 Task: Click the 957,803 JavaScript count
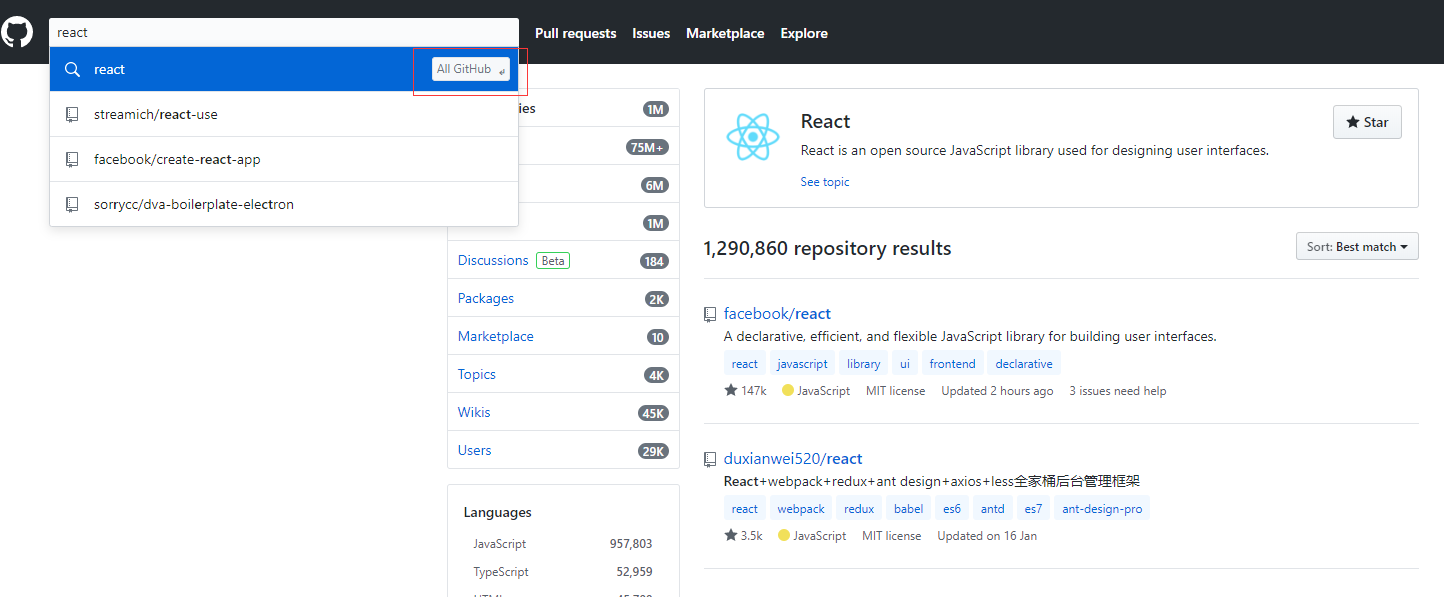click(x=631, y=544)
